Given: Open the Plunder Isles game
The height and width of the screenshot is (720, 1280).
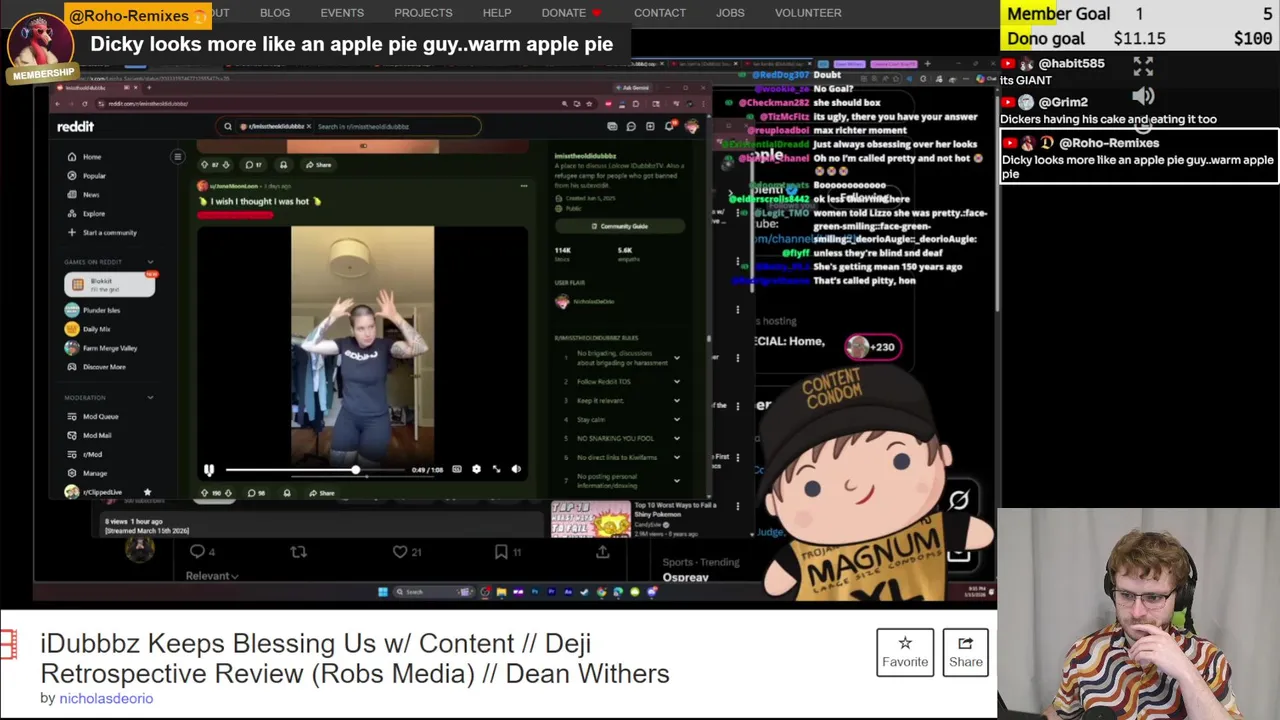Looking at the screenshot, I should (x=93, y=310).
